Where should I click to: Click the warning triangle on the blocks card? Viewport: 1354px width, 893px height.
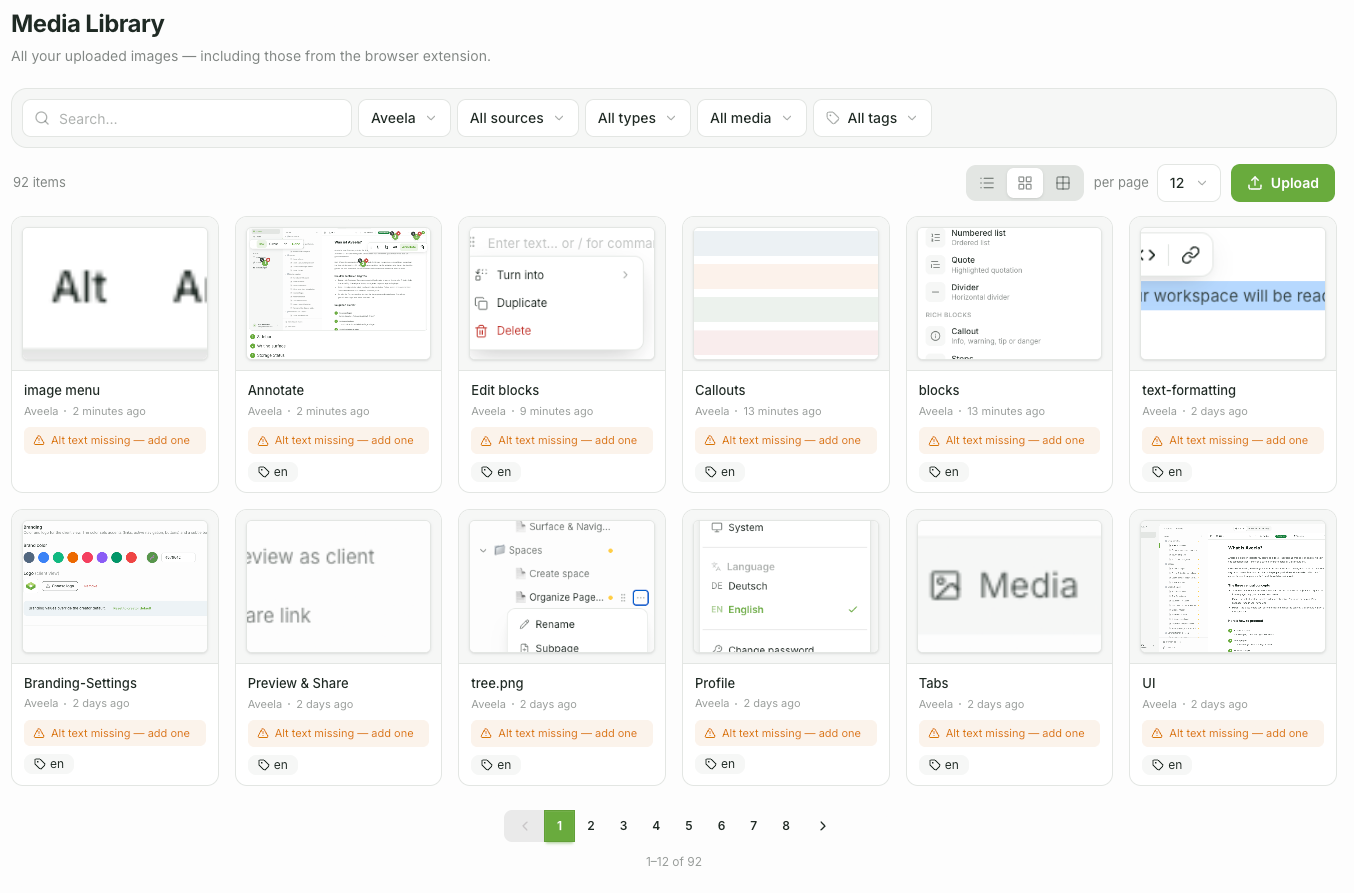click(934, 440)
